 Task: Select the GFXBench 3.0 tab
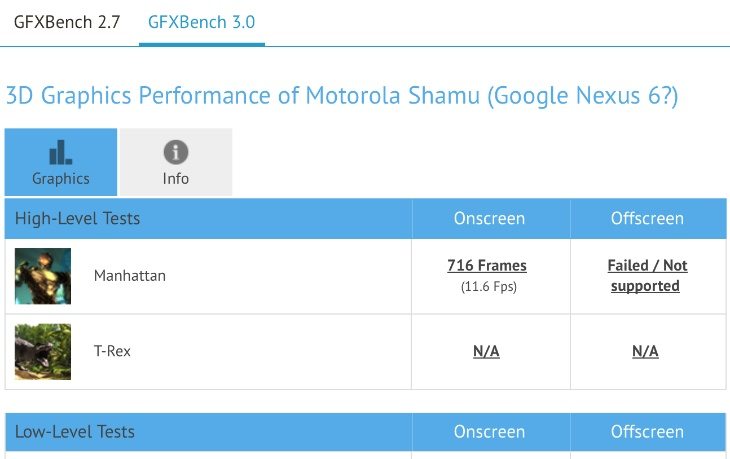coord(202,22)
